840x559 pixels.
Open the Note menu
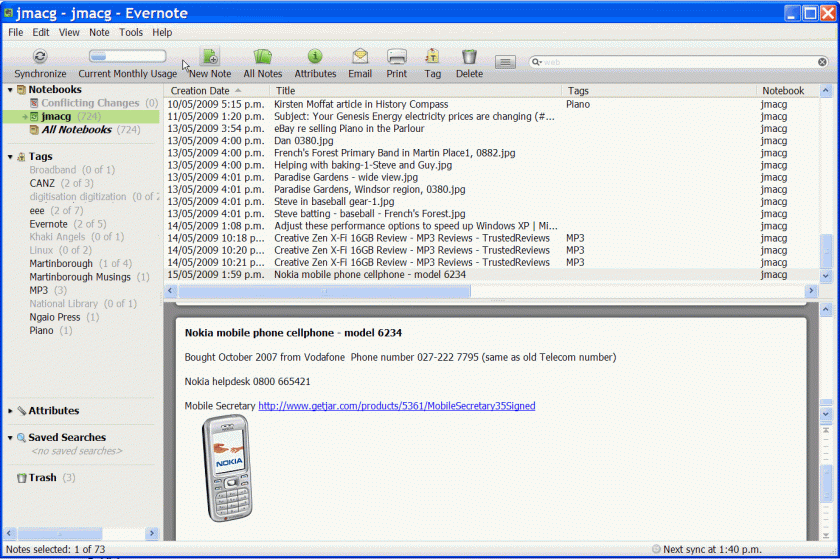(99, 32)
